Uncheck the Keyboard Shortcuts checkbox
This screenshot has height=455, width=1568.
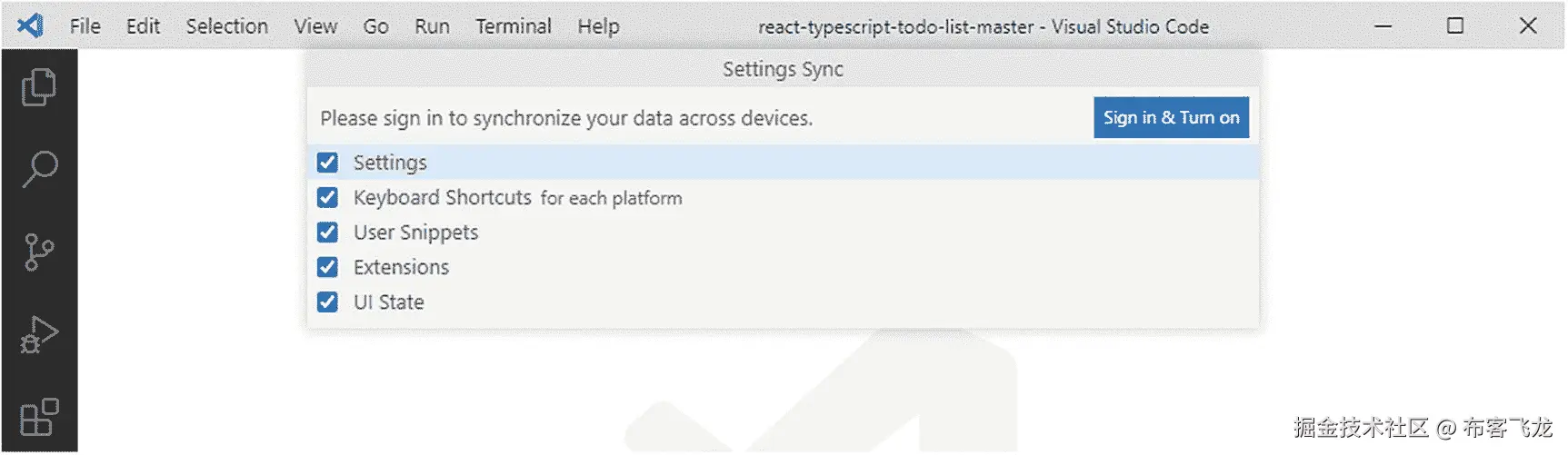(x=327, y=197)
